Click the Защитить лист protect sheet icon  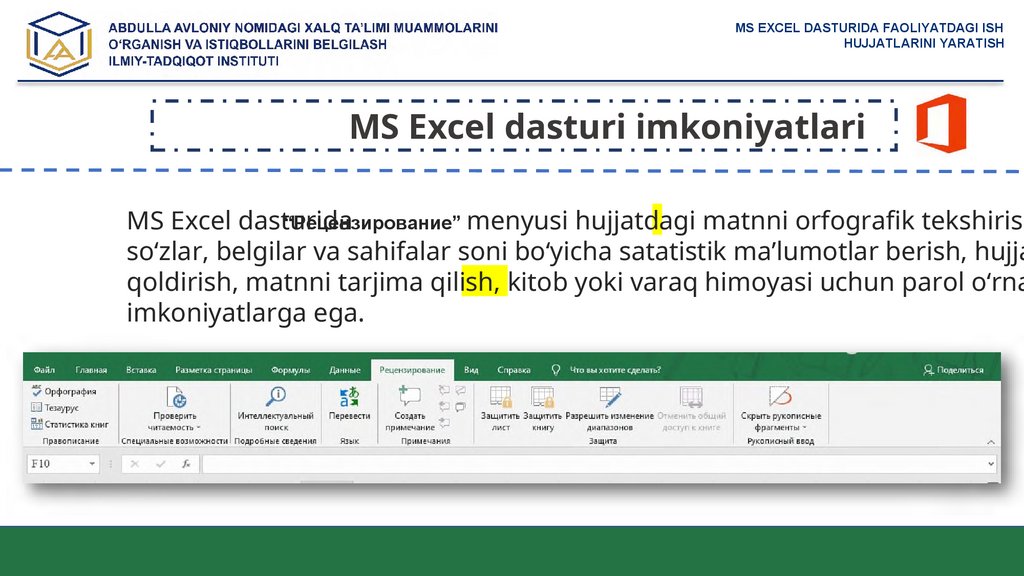pyautogui.click(x=500, y=396)
